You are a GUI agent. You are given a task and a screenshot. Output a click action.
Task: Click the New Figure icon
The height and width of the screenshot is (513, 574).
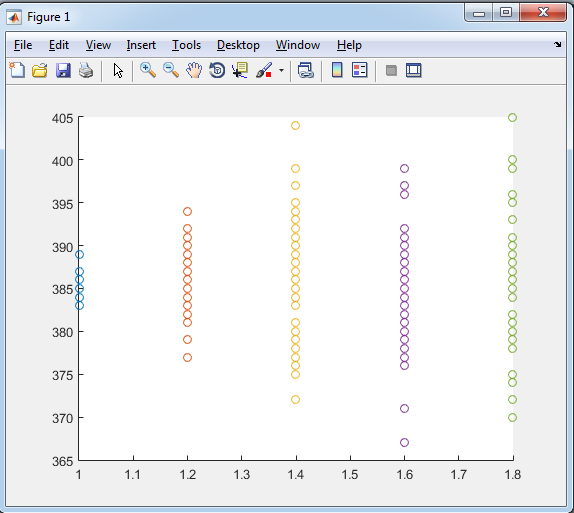[17, 70]
